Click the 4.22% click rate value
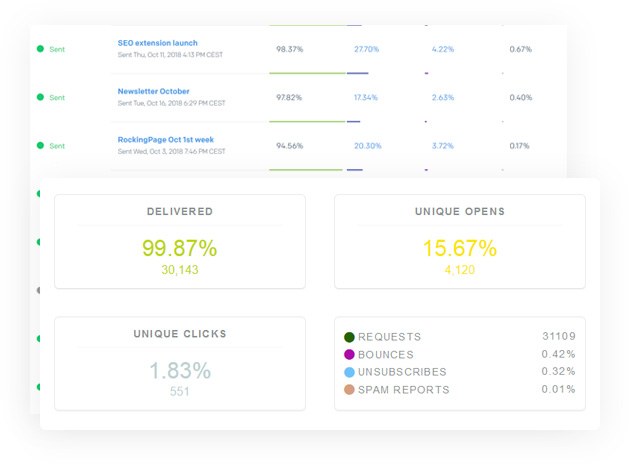Image resolution: width=630 pixels, height=465 pixels. (442, 49)
